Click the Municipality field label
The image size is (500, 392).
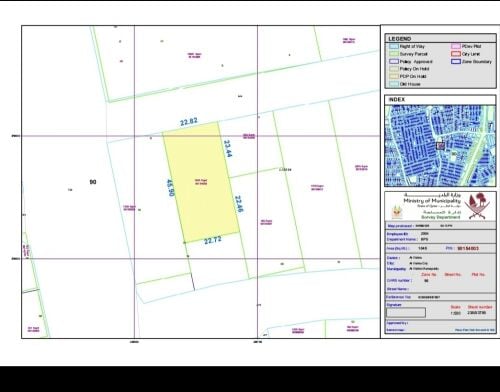click(396, 269)
